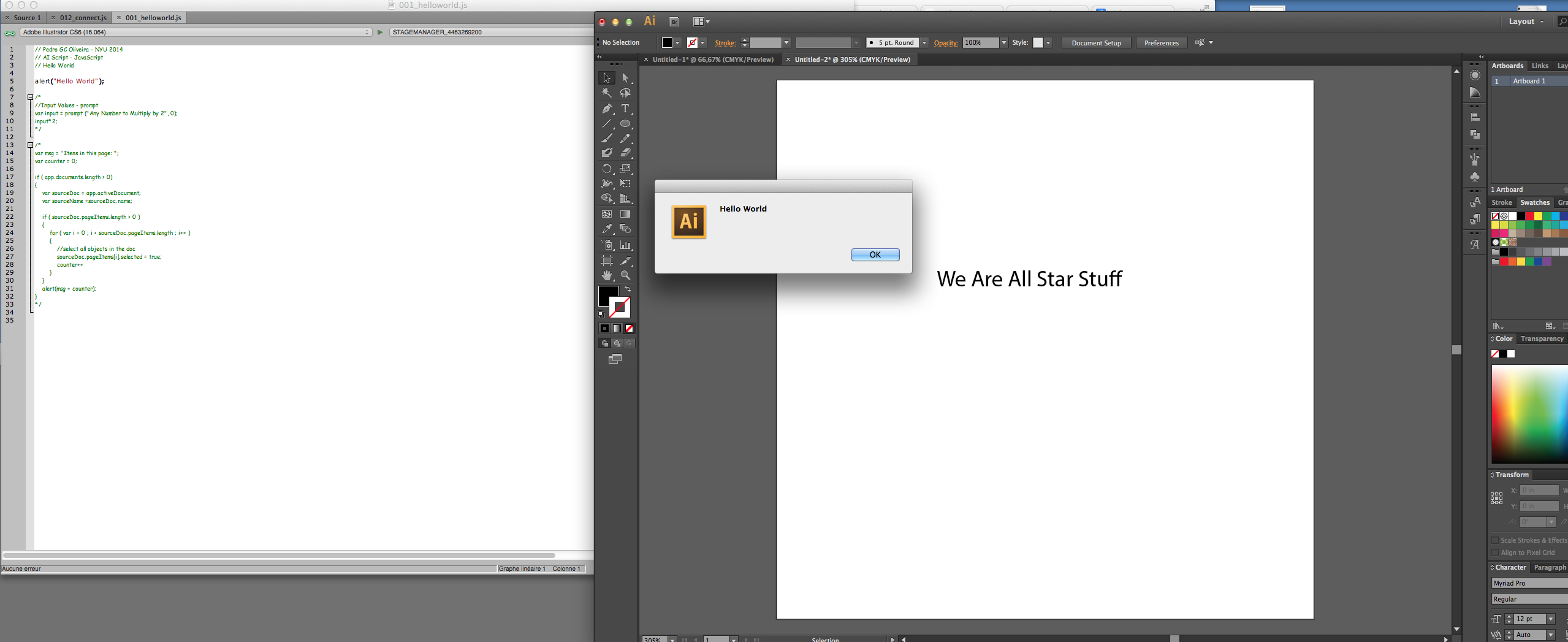Screen dimensions: 1568x642
Task: Switch to Color fill mode button
Action: 604,329
